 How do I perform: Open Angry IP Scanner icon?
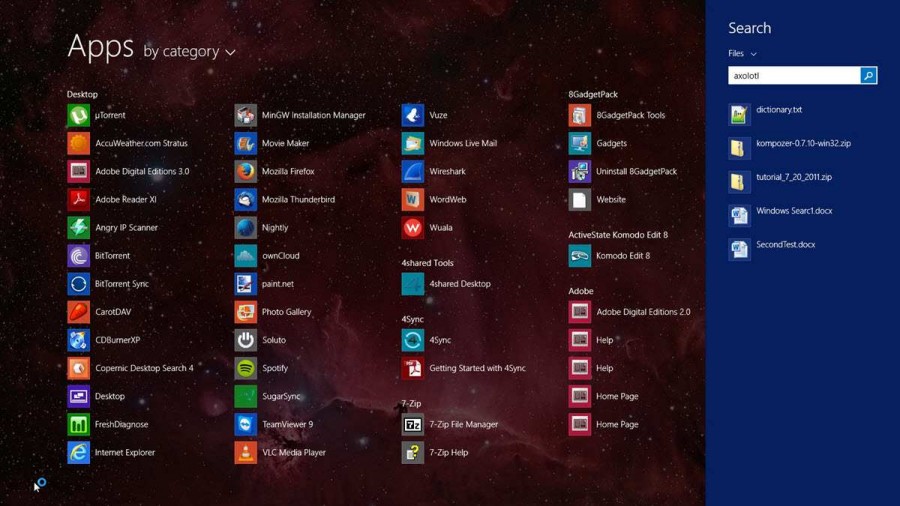tap(79, 228)
